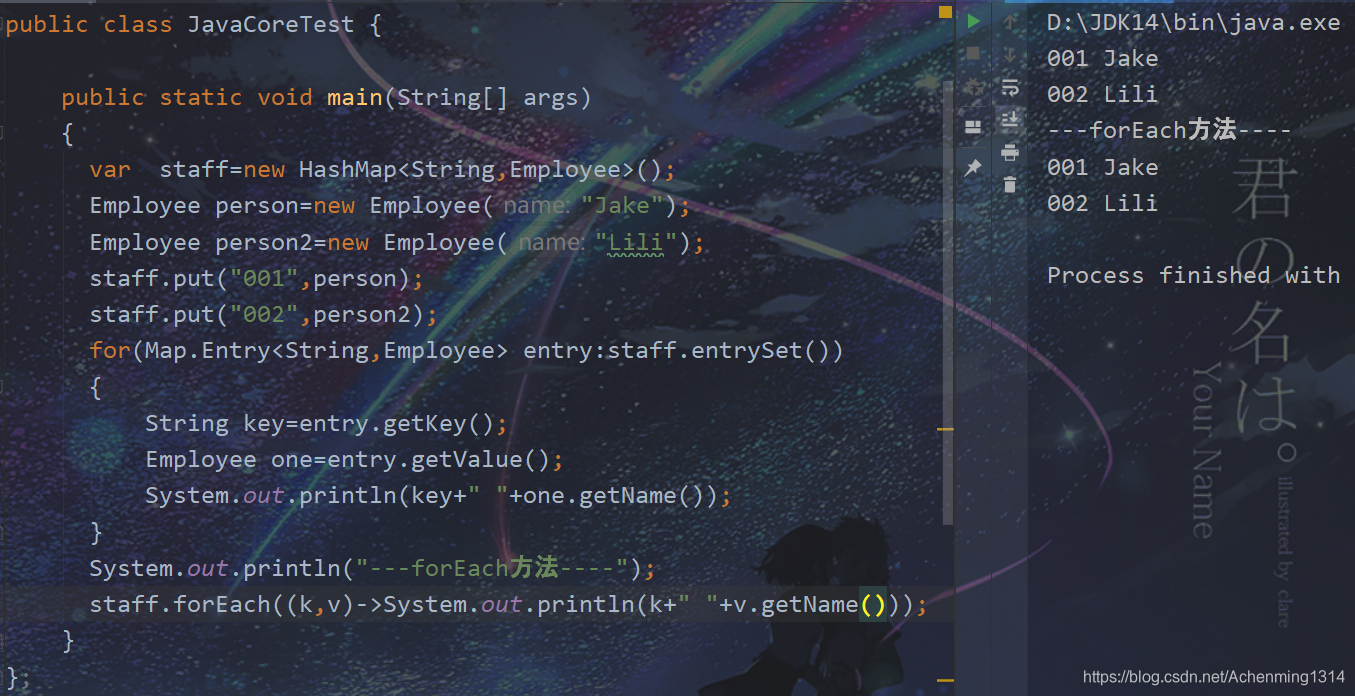Screen dimensions: 1355x696
Task: Click first "001 Jake" console output line
Action: click(1103, 59)
